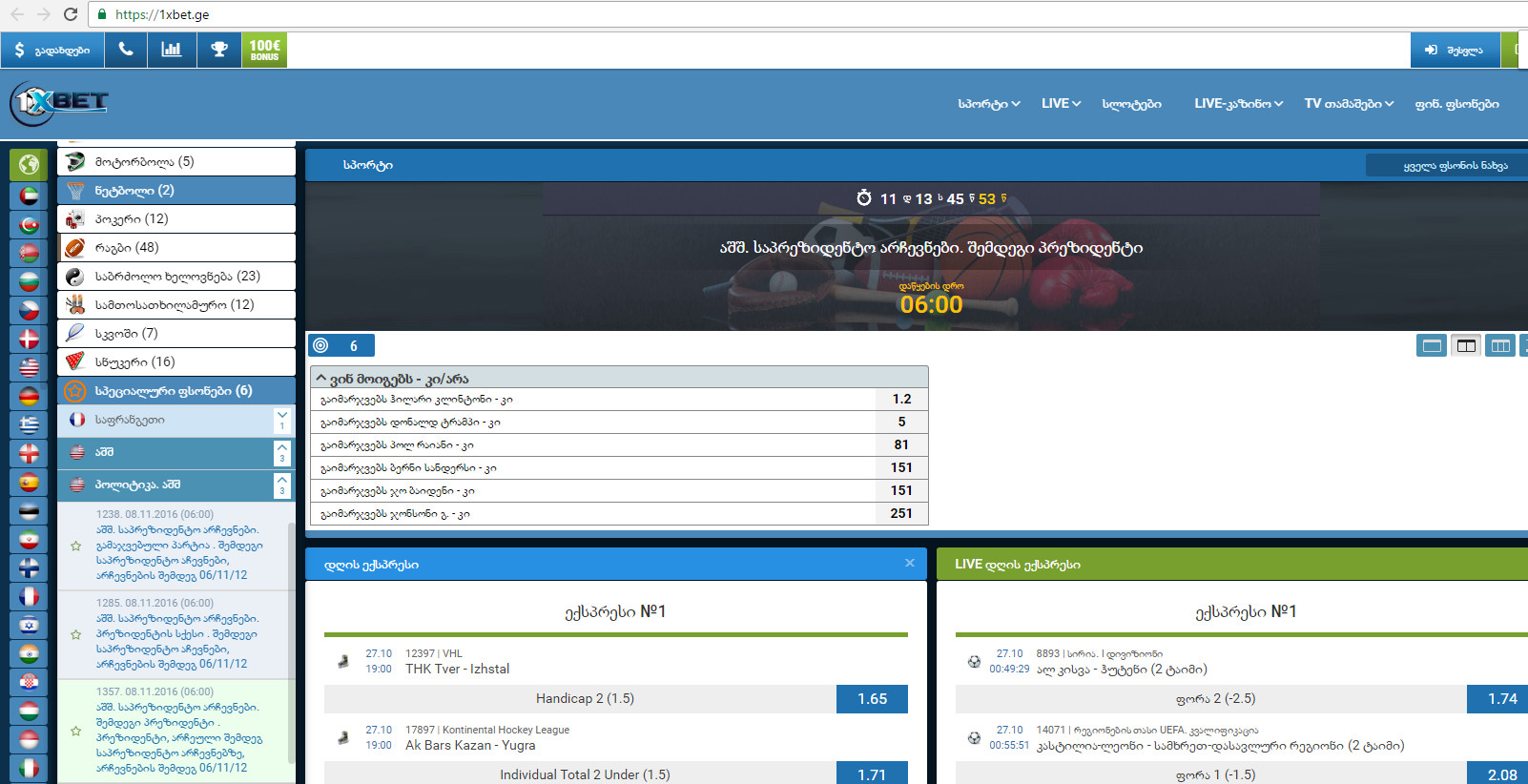The image size is (1528, 784).
Task: Choose the USA flag in country strip
Action: tap(30, 368)
